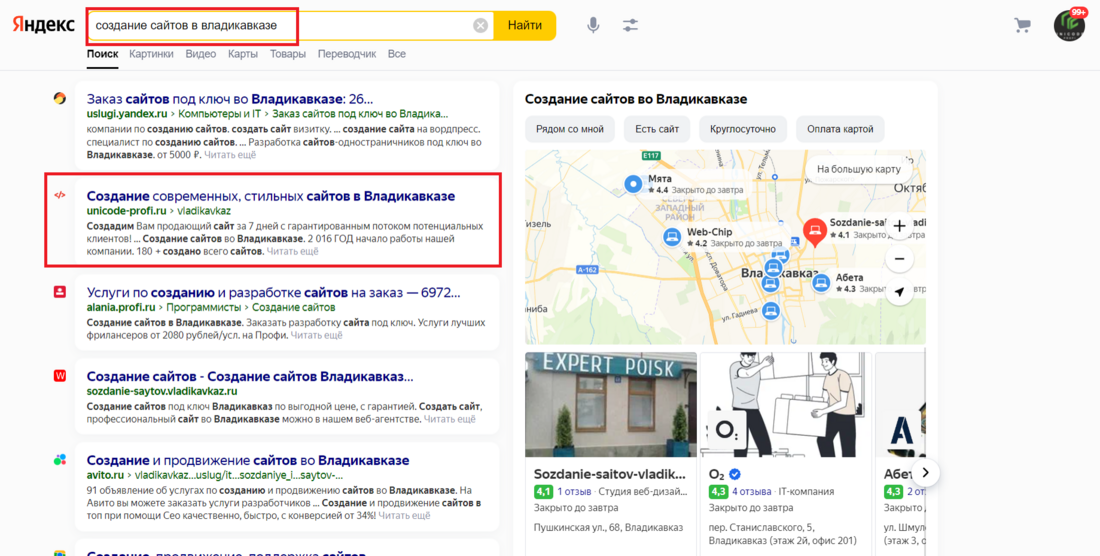Viewport: 1100px width, 556px height.
Task: Expand Читать ещё in unicode-profi result
Action: [292, 251]
